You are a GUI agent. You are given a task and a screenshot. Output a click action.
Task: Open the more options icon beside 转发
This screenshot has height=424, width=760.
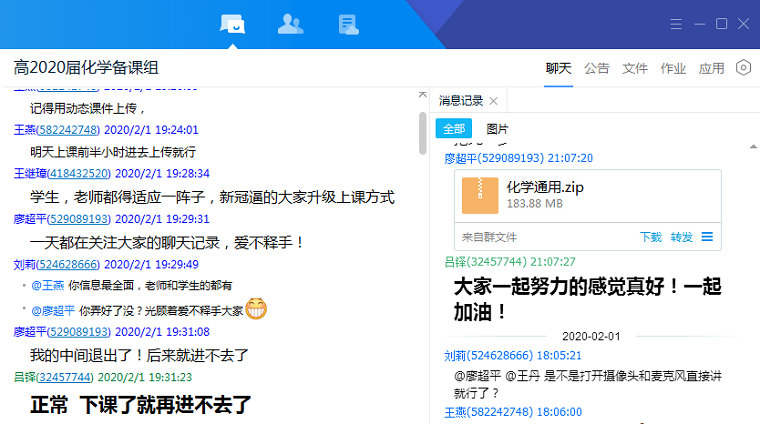(707, 237)
